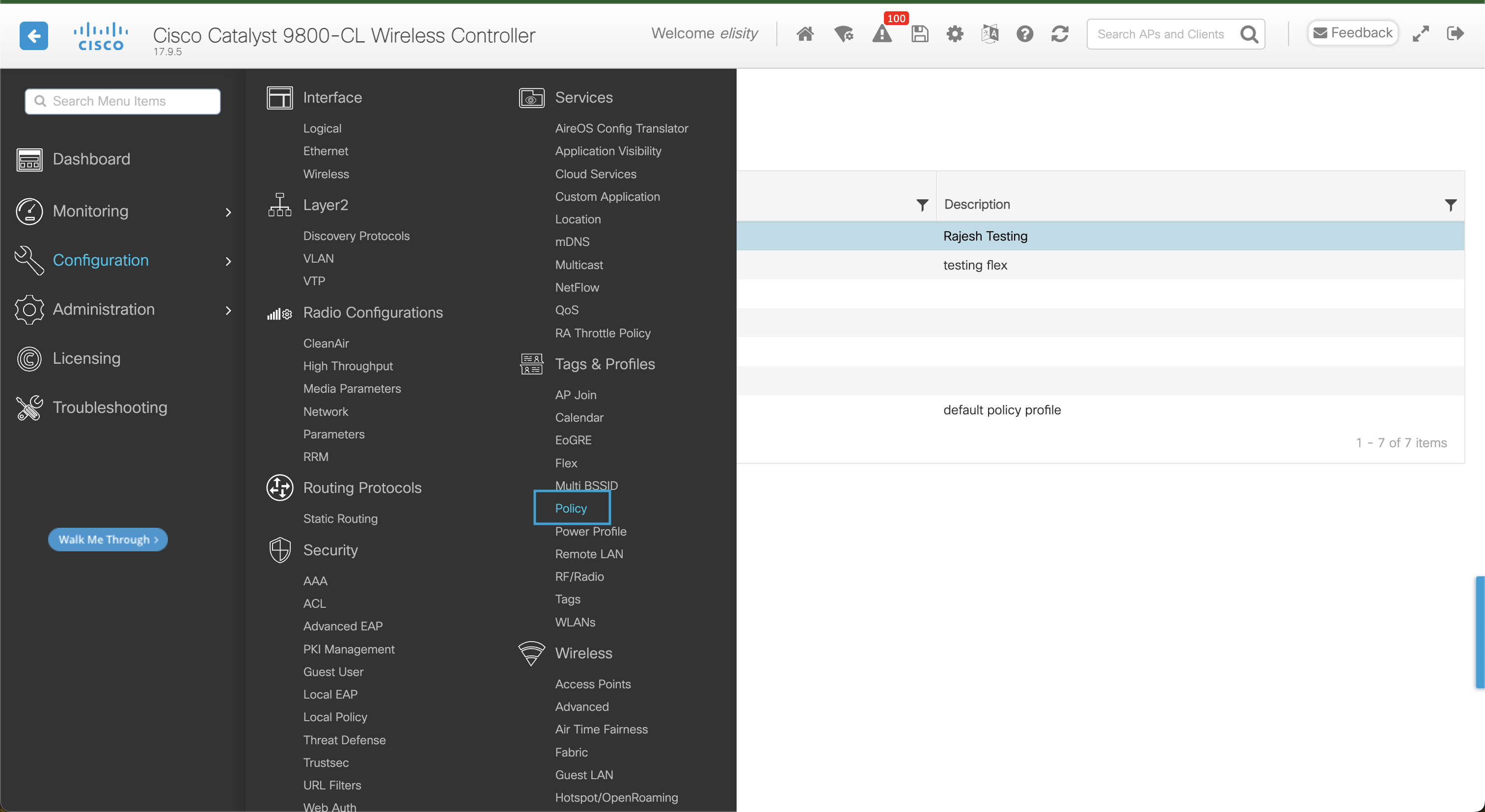Select Policy under Tags & Profiles
This screenshot has width=1485, height=812.
[571, 508]
